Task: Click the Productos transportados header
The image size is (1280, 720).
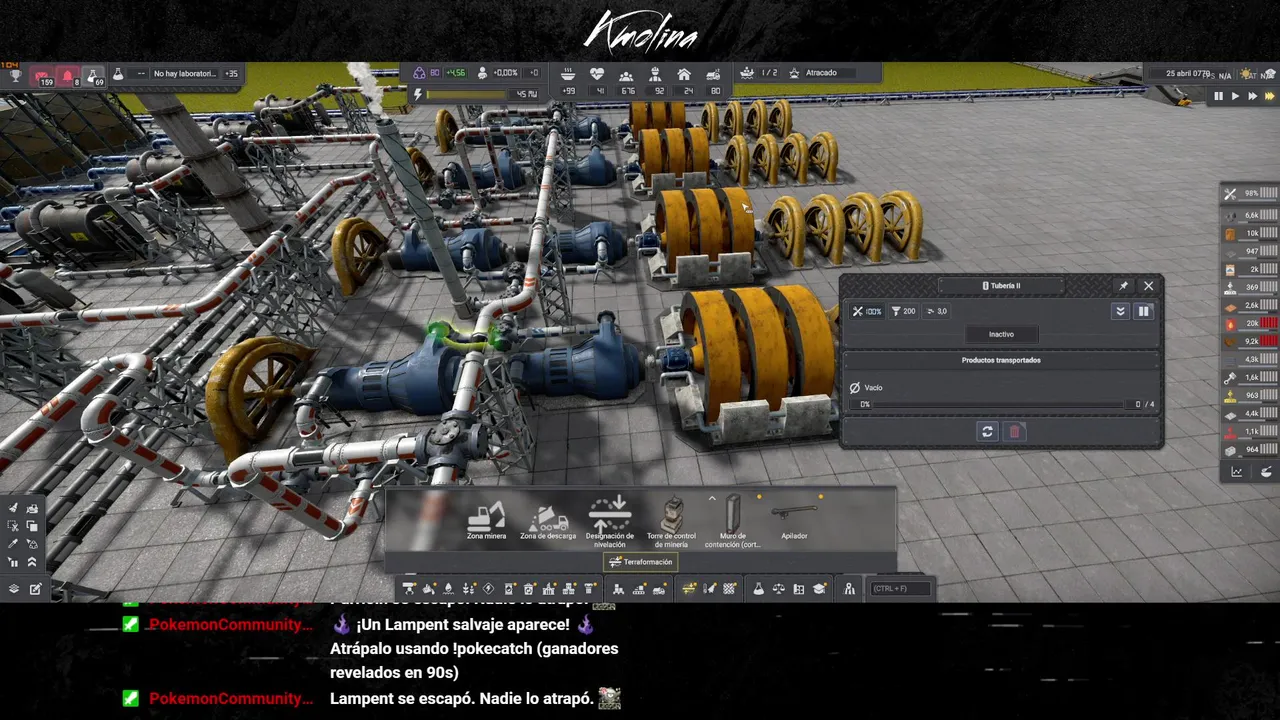Action: pos(1001,360)
